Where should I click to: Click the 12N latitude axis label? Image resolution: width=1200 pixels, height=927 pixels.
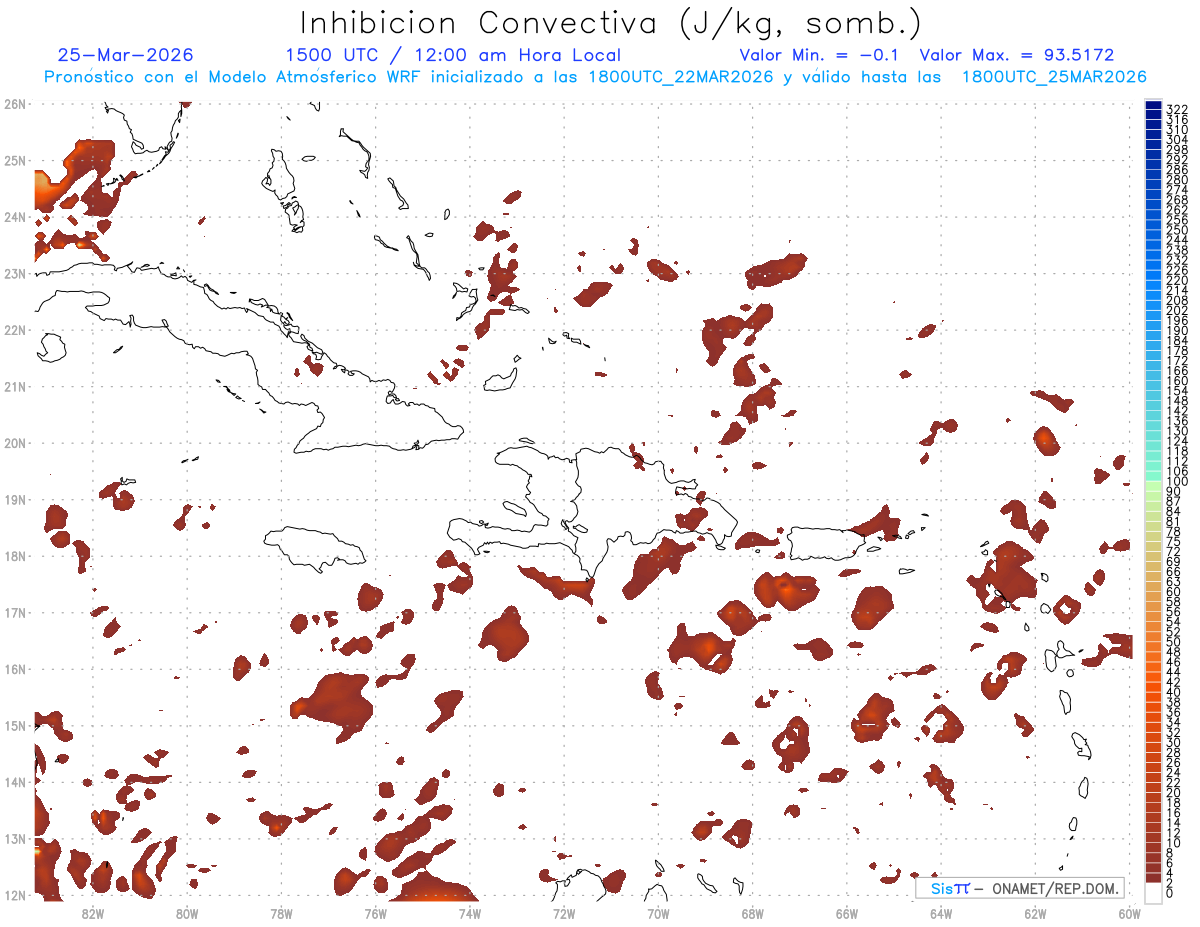[14, 895]
